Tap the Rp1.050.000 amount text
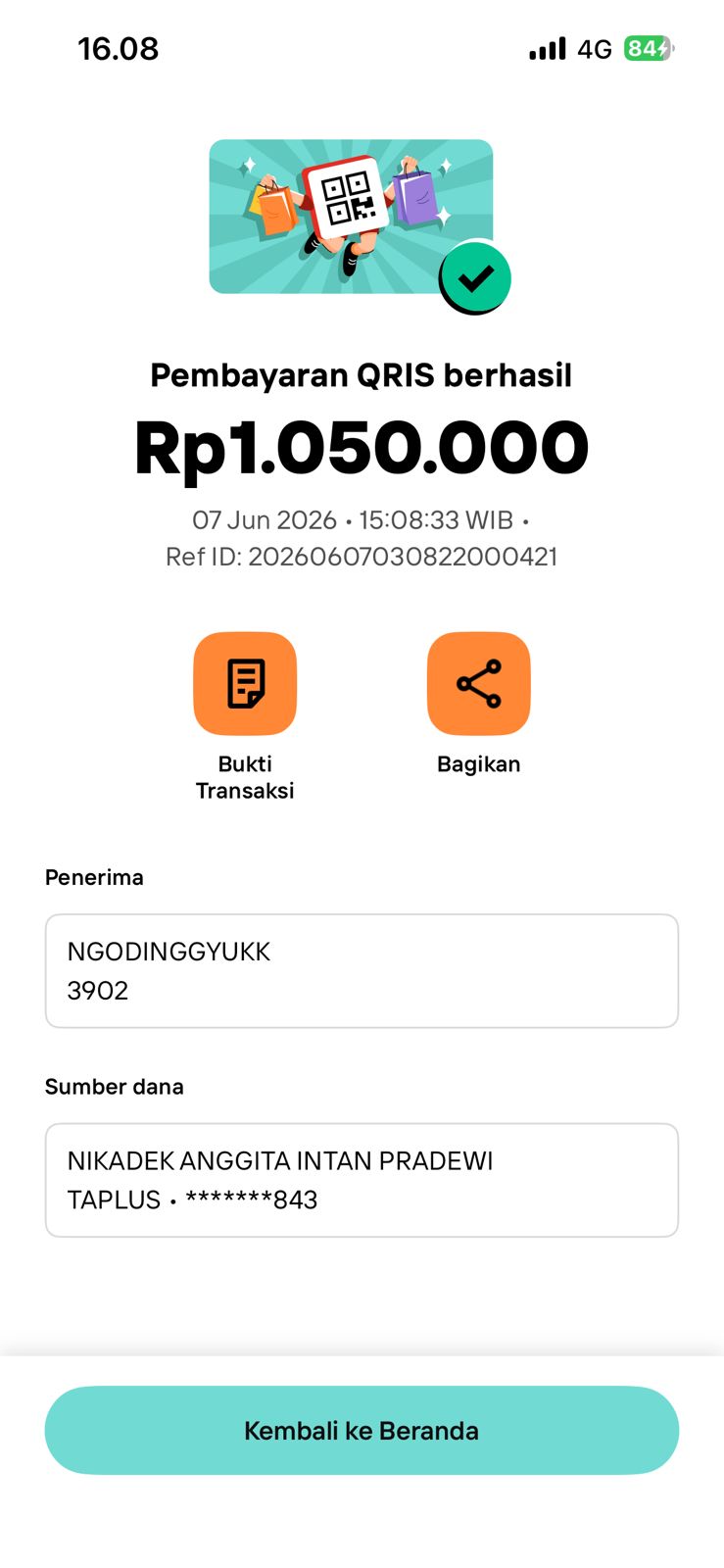Viewport: 724px width, 1568px height. [362, 448]
